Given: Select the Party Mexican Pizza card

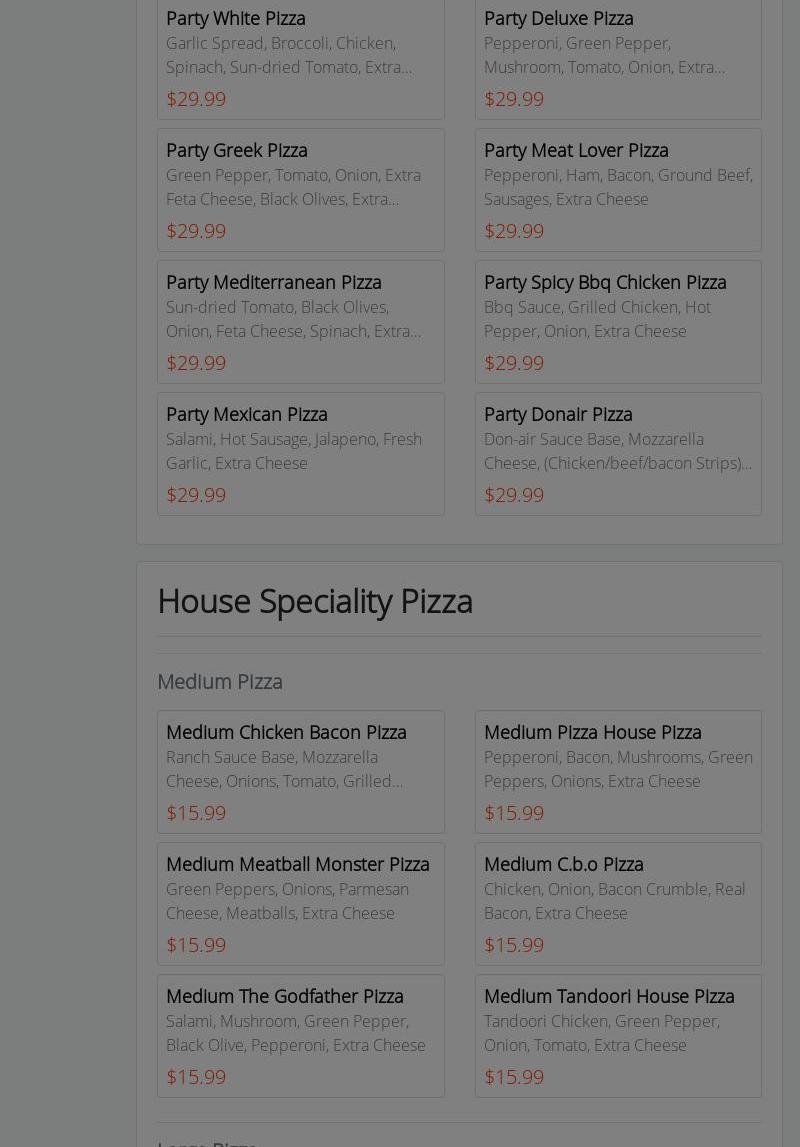Looking at the screenshot, I should [x=247, y=414].
